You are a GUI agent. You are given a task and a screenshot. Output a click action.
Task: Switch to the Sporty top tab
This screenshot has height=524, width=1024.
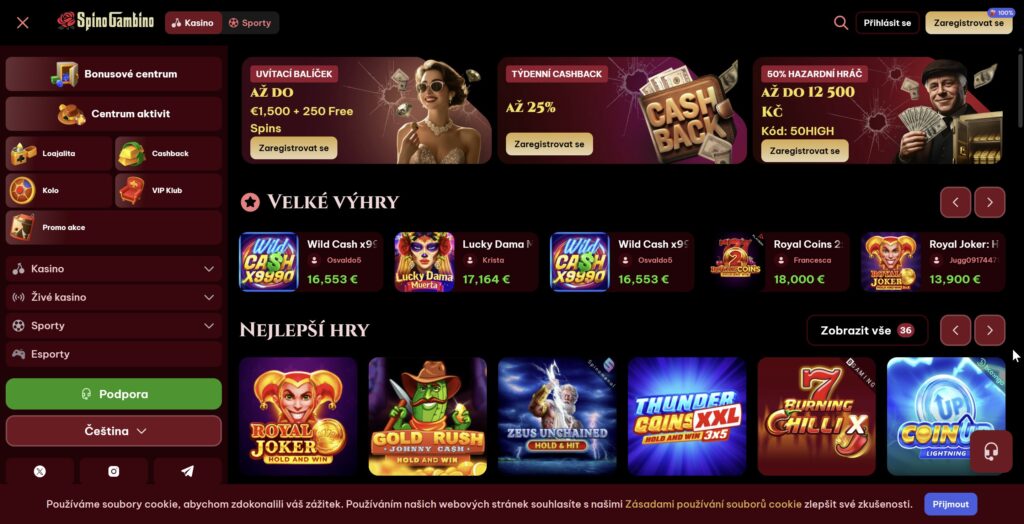click(x=249, y=23)
